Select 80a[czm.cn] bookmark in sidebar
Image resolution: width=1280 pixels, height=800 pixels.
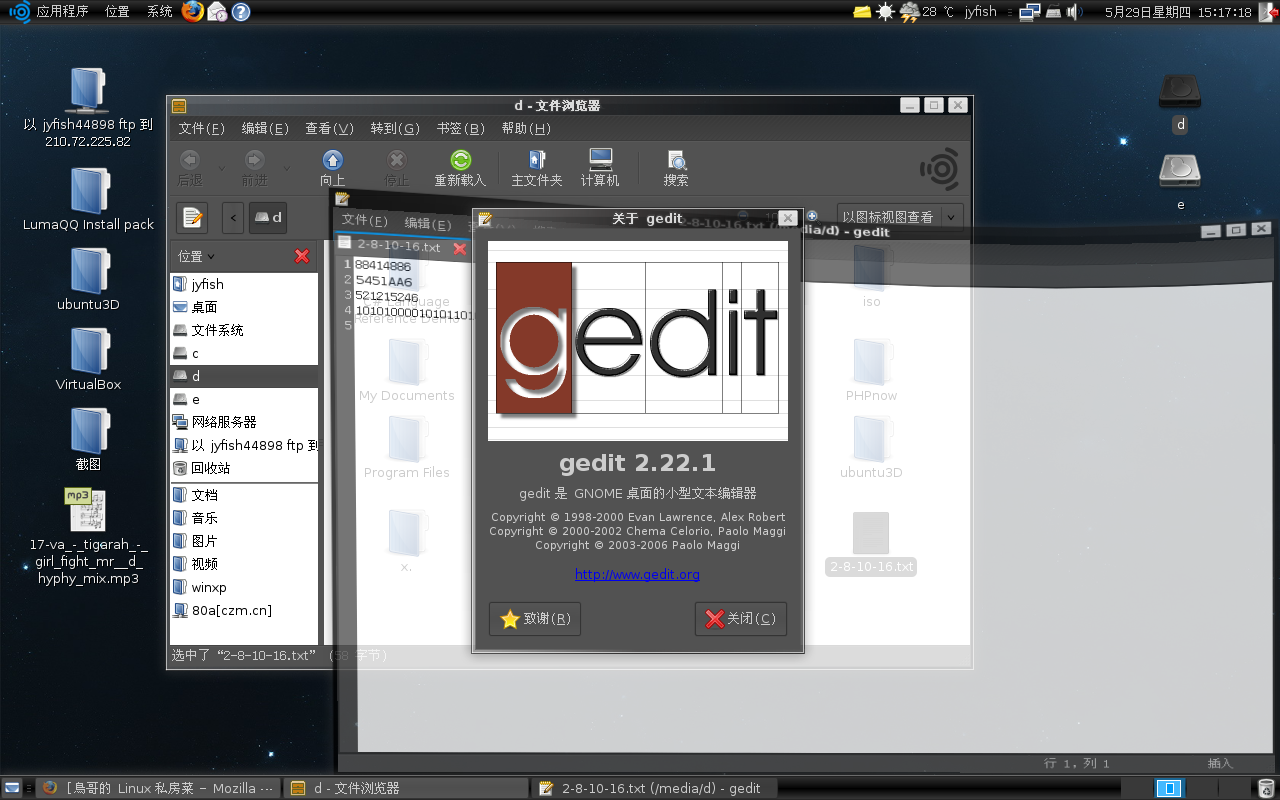244,610
